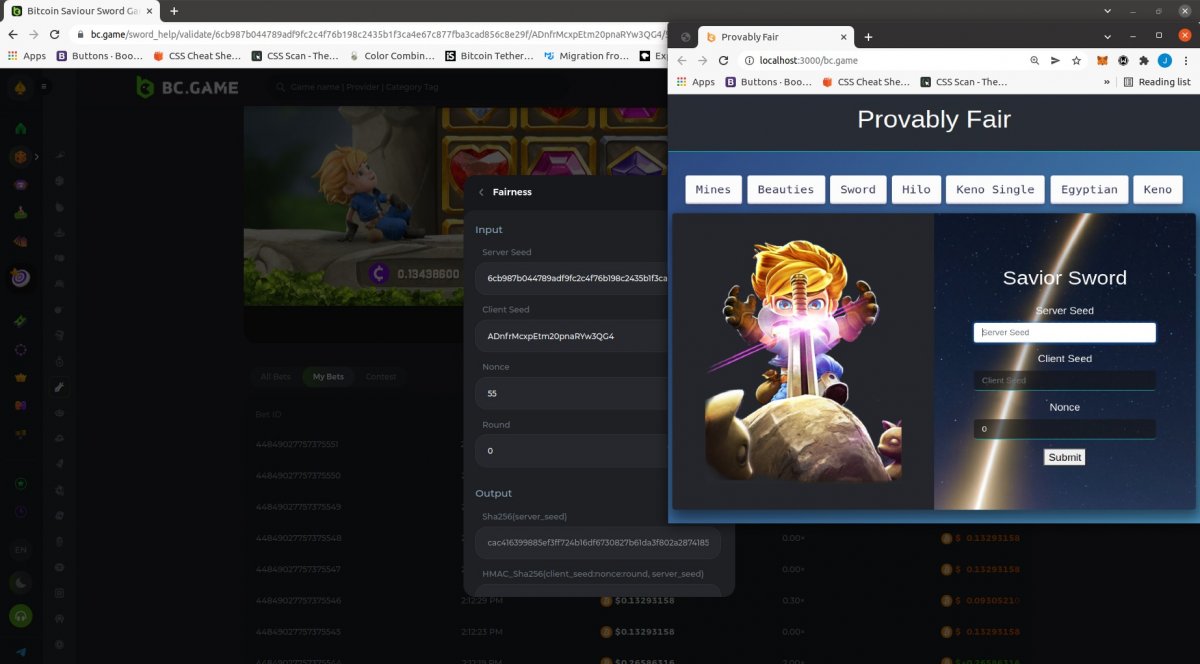Toggle the sidebar collapse menu button
Image resolution: width=1200 pixels, height=664 pixels.
[43, 87]
